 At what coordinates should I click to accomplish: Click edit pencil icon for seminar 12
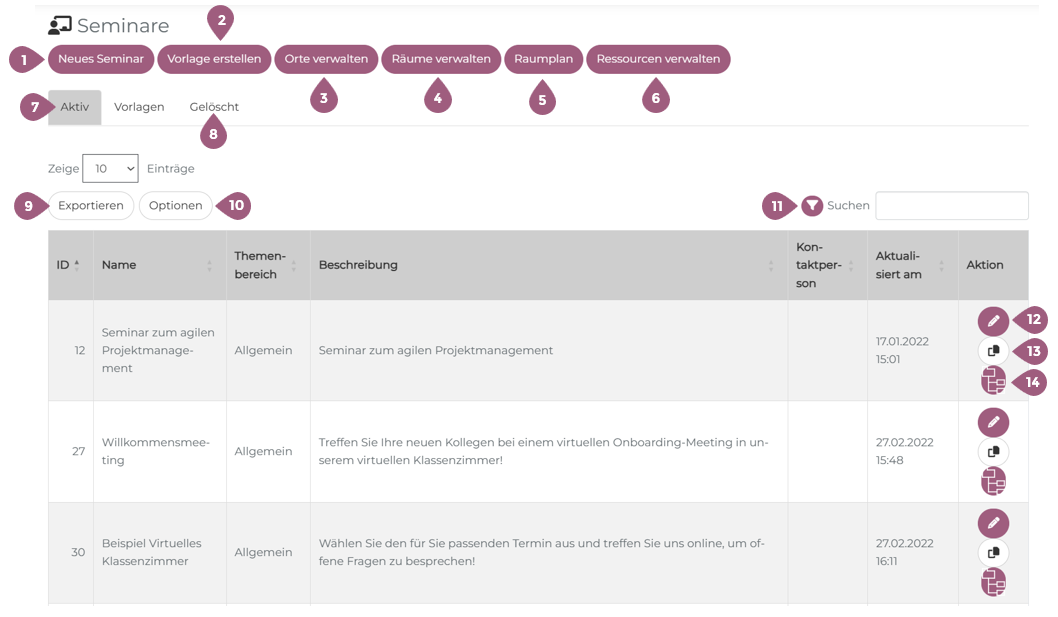[x=993, y=321]
